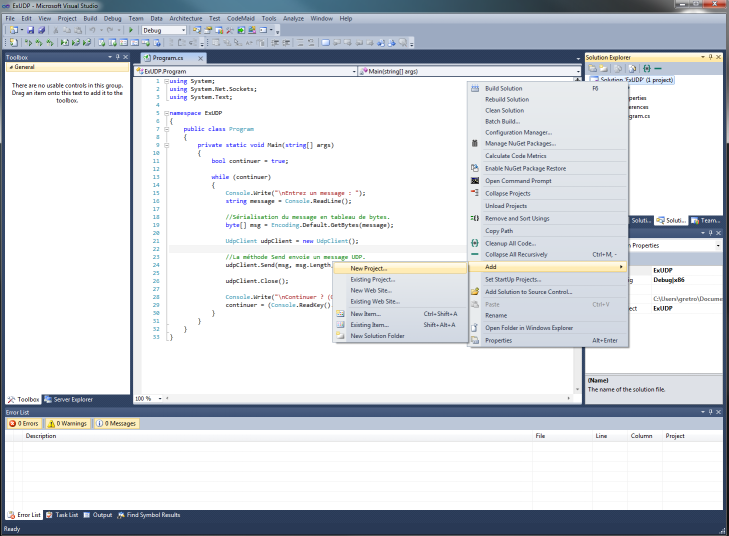Toggle the 0 Warnings filter button
The height and width of the screenshot is (536, 729).
click(68, 423)
